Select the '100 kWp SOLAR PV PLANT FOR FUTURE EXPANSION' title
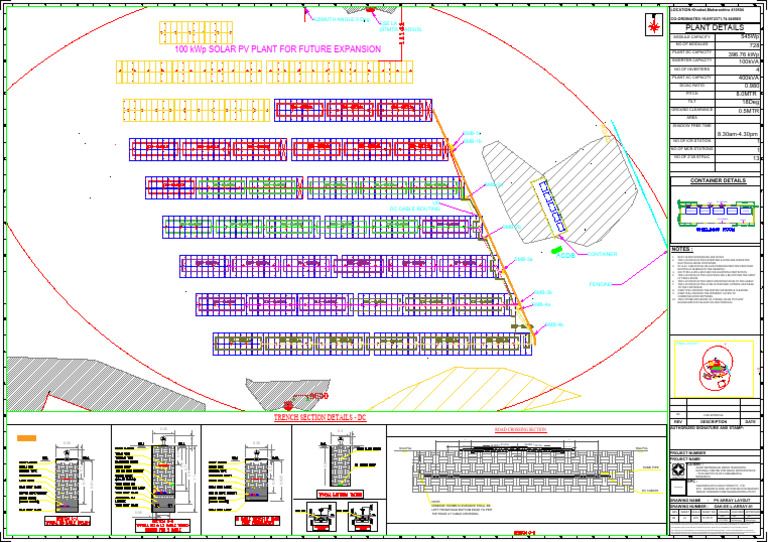The image size is (768, 542). 278,49
